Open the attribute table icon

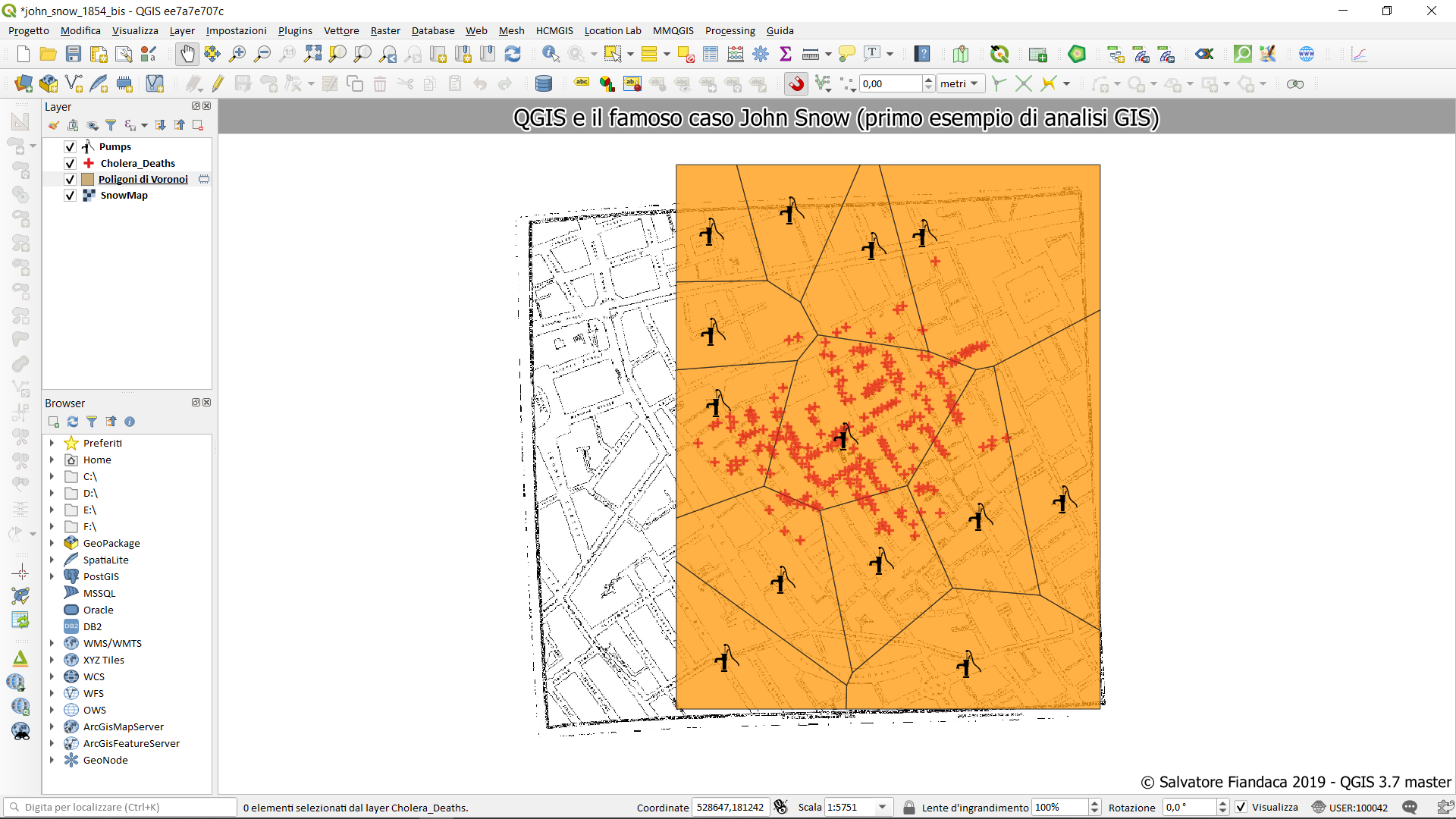tap(711, 54)
